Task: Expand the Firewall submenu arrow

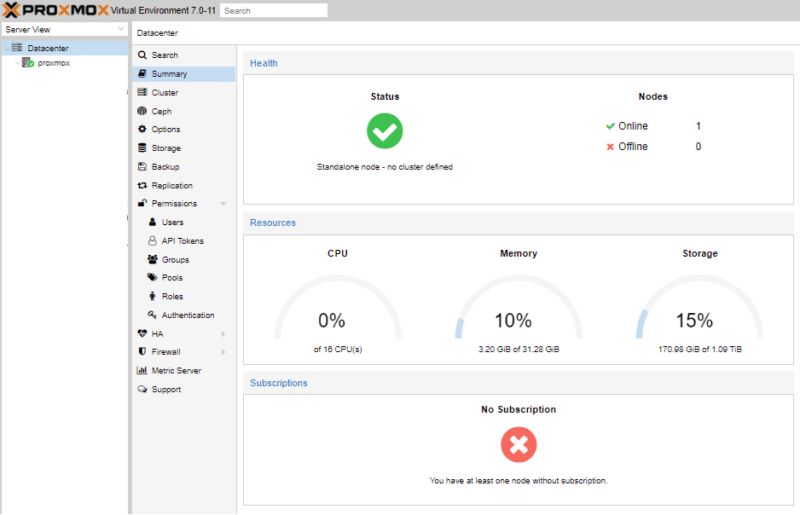Action: [x=223, y=352]
